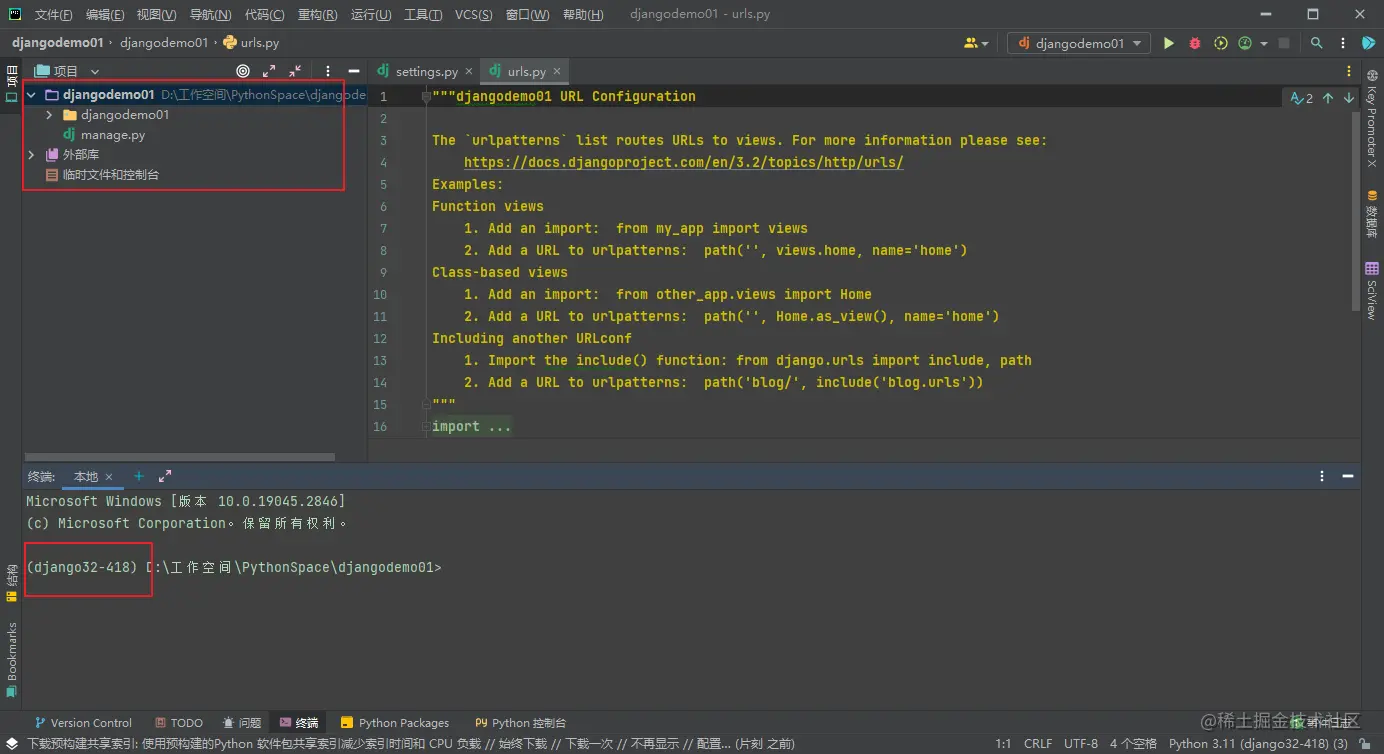The image size is (1384, 754).
Task: Open terminal panel options menu
Action: [1322, 477]
